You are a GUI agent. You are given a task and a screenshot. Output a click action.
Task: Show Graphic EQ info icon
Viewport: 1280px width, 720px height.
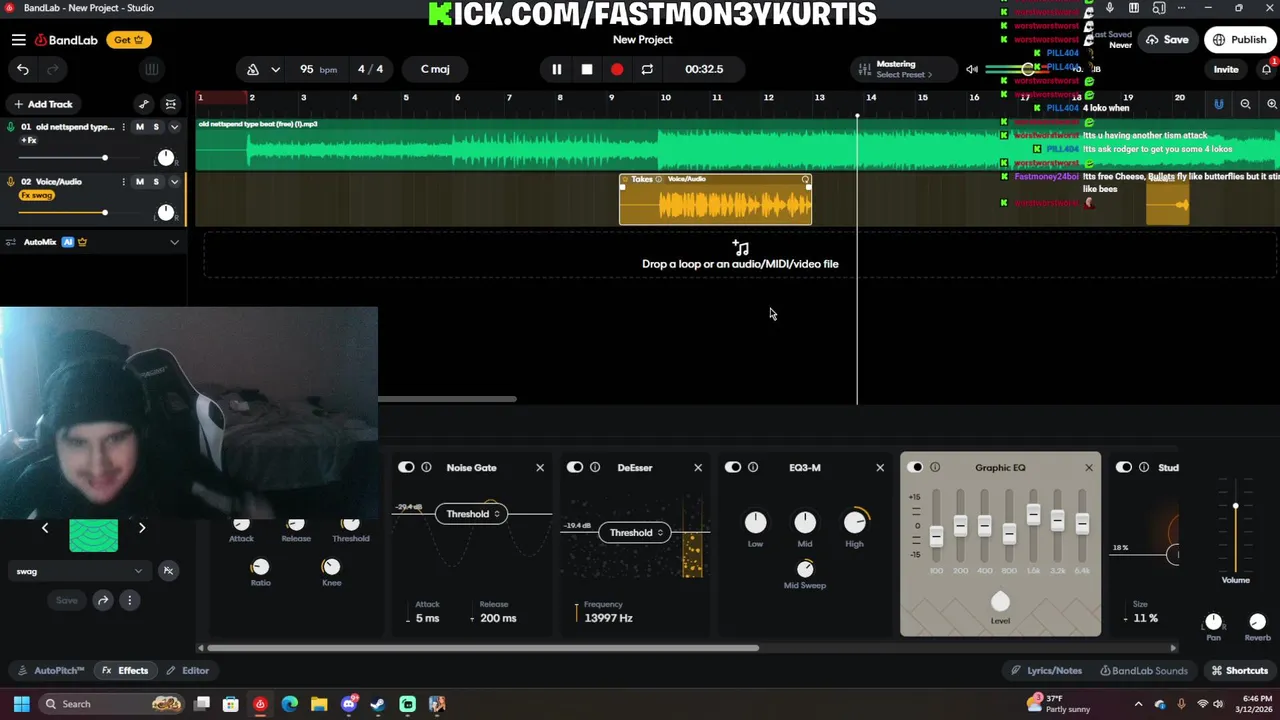pyautogui.click(x=935, y=467)
